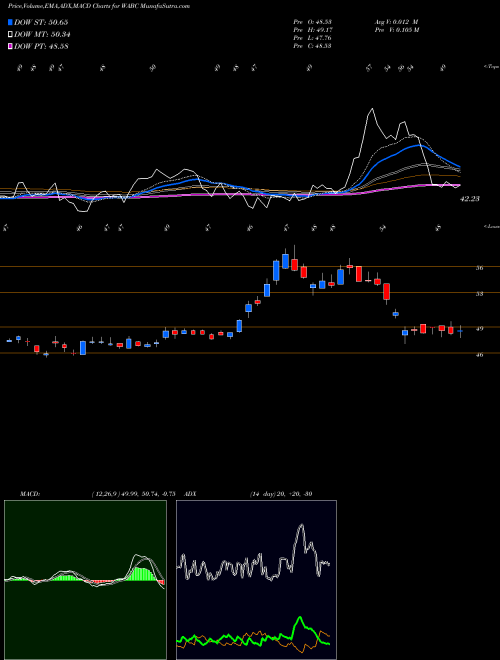The height and width of the screenshot is (660, 500).
Task: Click the blue DOW ST legend swatch
Action: tap(10, 22)
